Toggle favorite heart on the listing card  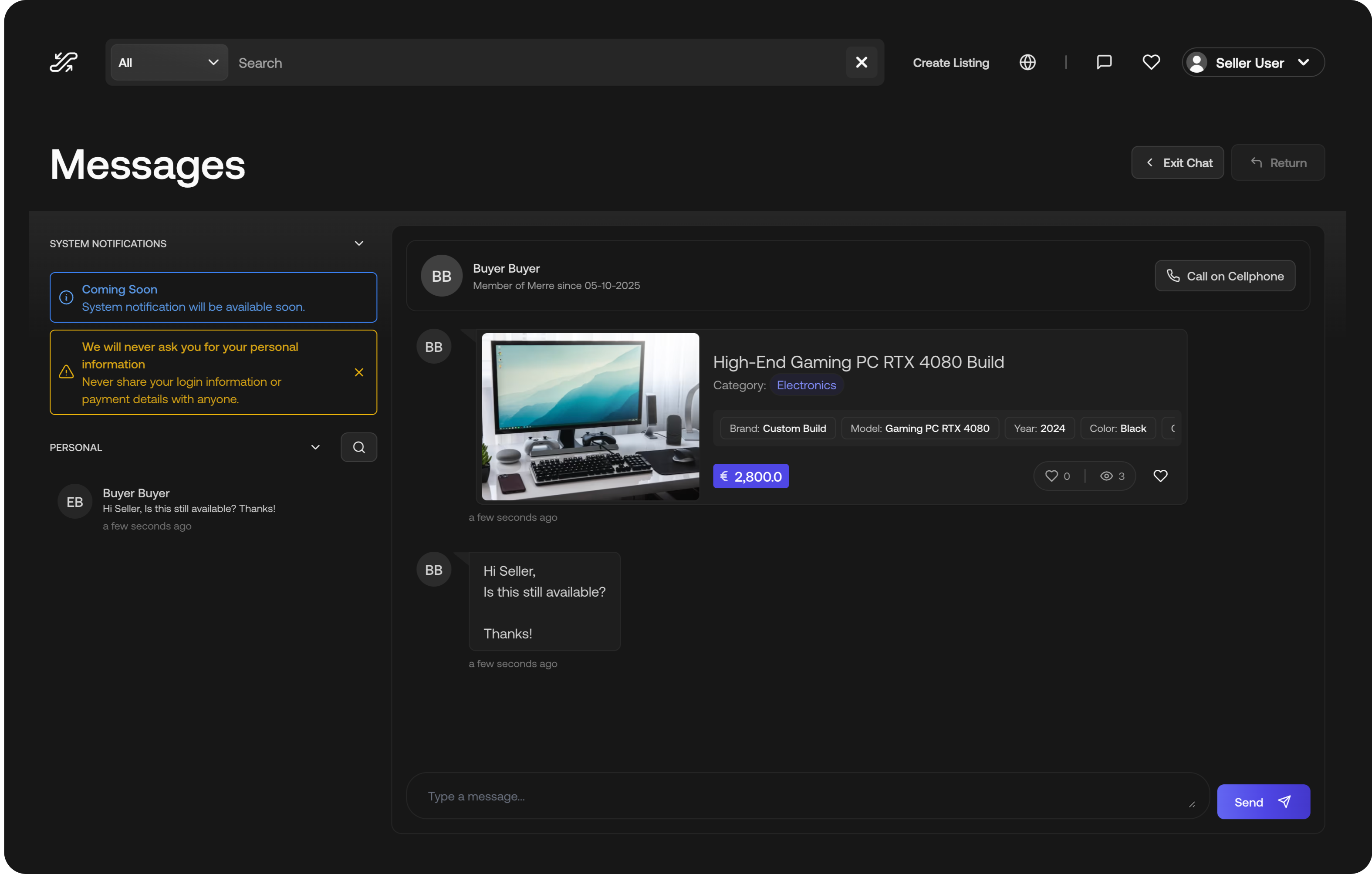click(x=1160, y=476)
